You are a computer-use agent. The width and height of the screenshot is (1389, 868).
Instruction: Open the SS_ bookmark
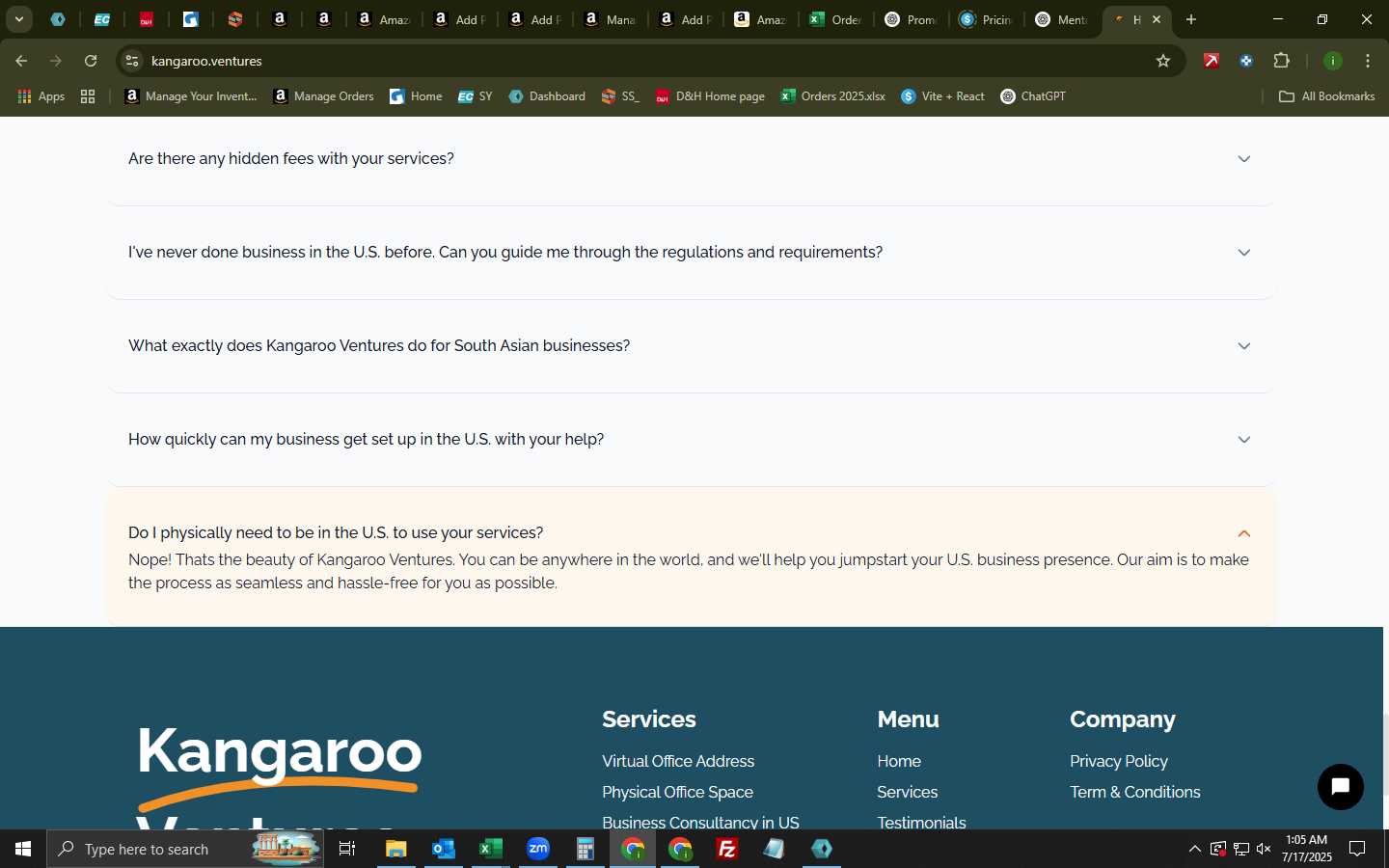pos(620,96)
